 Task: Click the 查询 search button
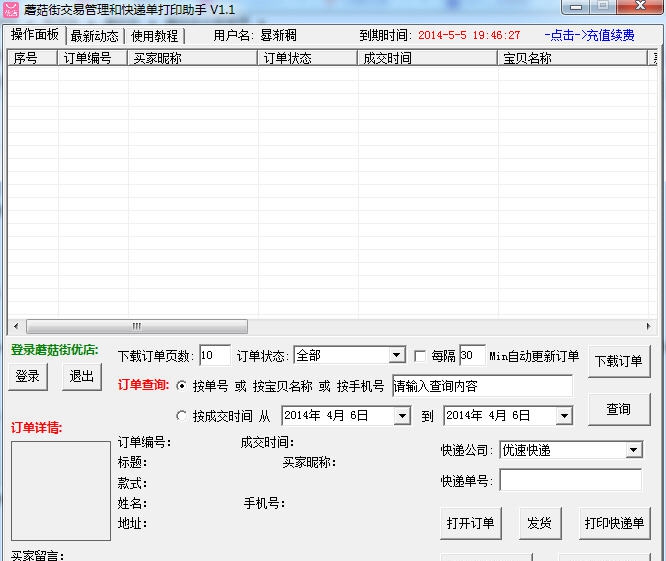tap(619, 409)
